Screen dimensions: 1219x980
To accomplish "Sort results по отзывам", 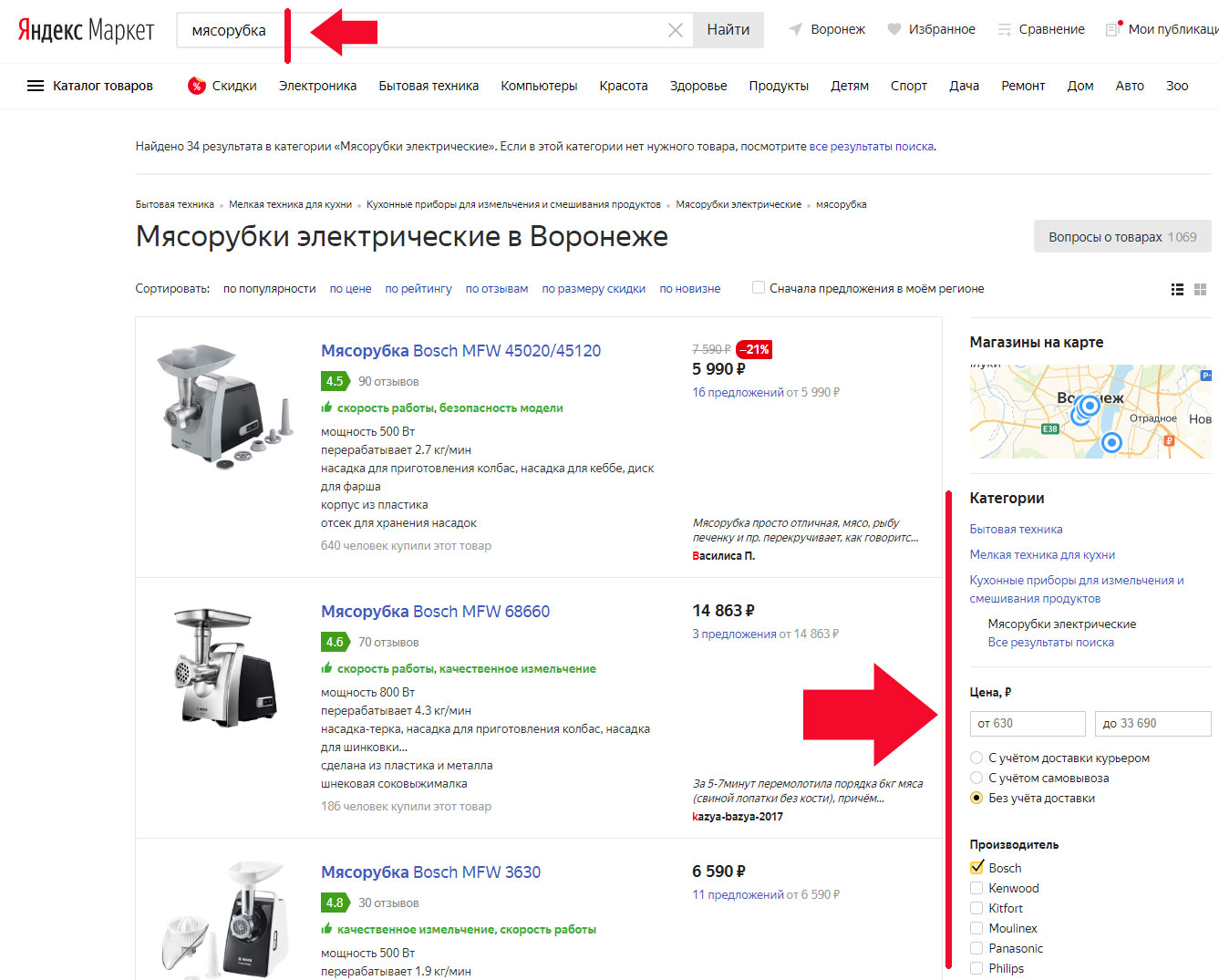I will coord(497,288).
